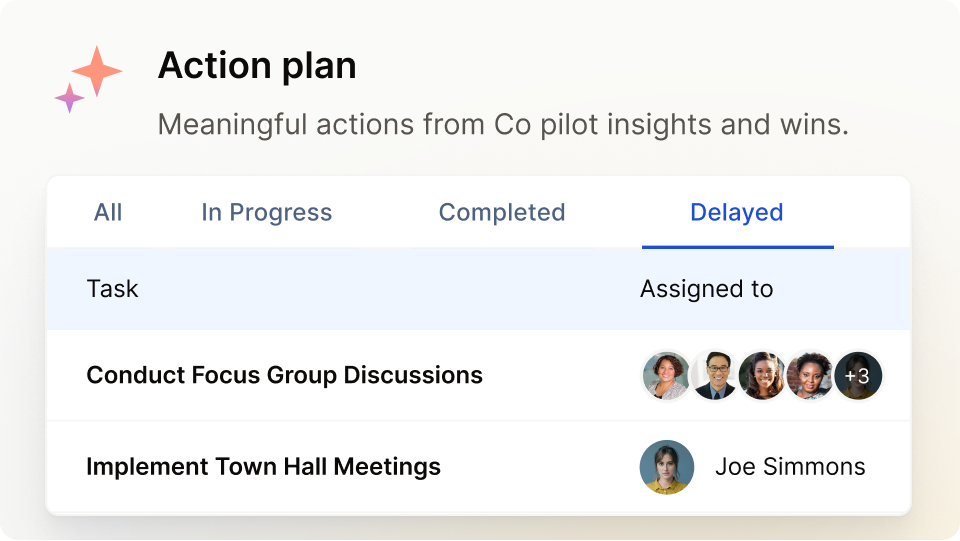This screenshot has width=960, height=541.
Task: Open Joe Simmons' profile photo
Action: (666, 467)
